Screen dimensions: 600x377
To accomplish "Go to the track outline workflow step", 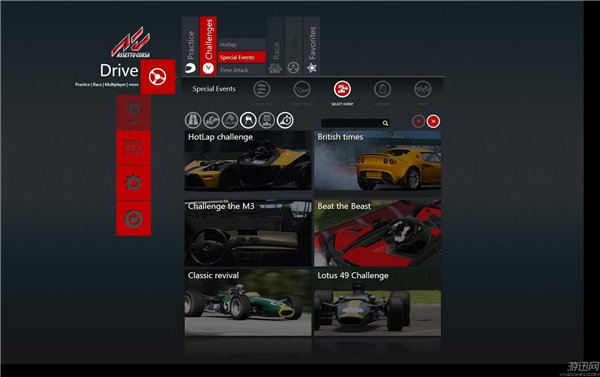I will click(x=302, y=89).
